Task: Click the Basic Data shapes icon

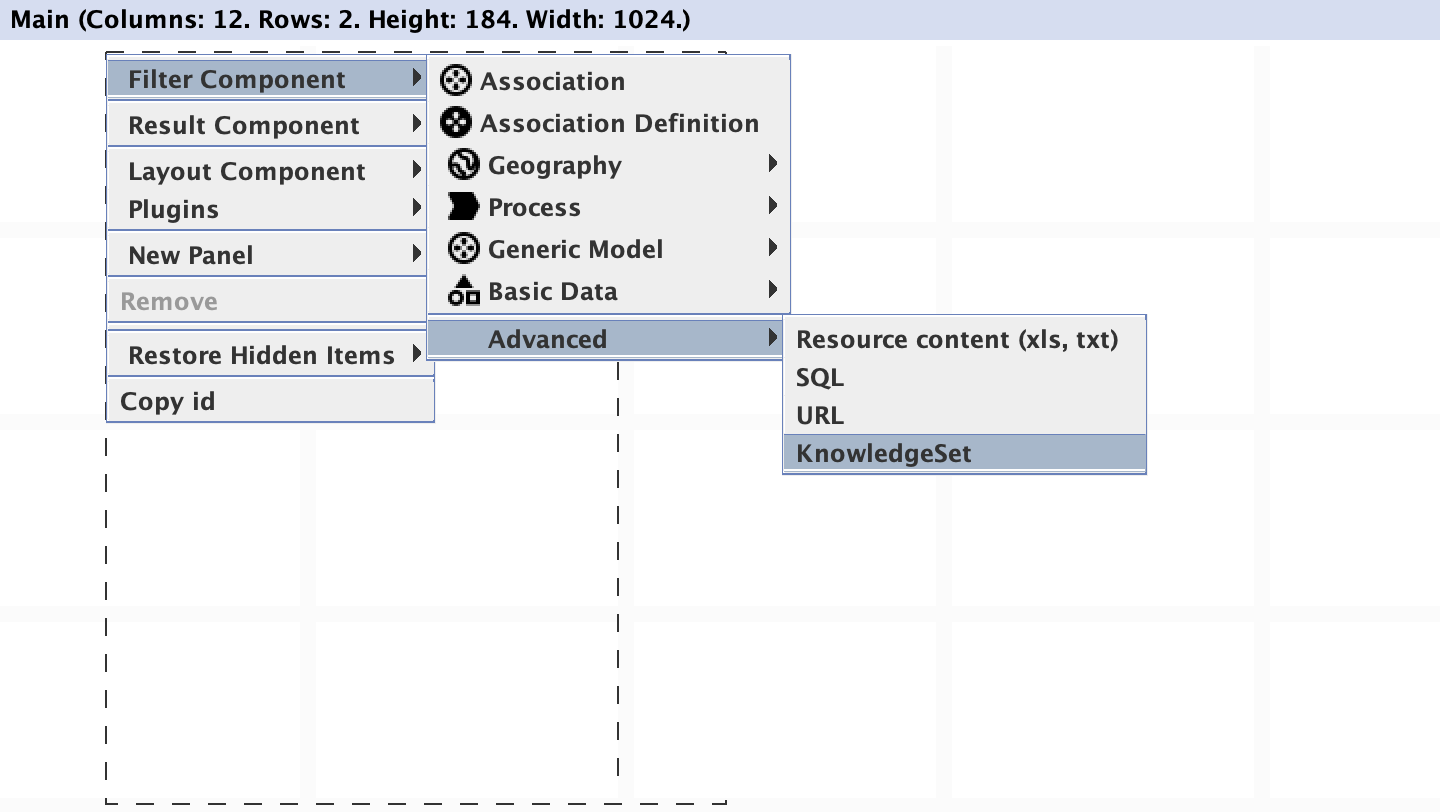Action: [463, 291]
